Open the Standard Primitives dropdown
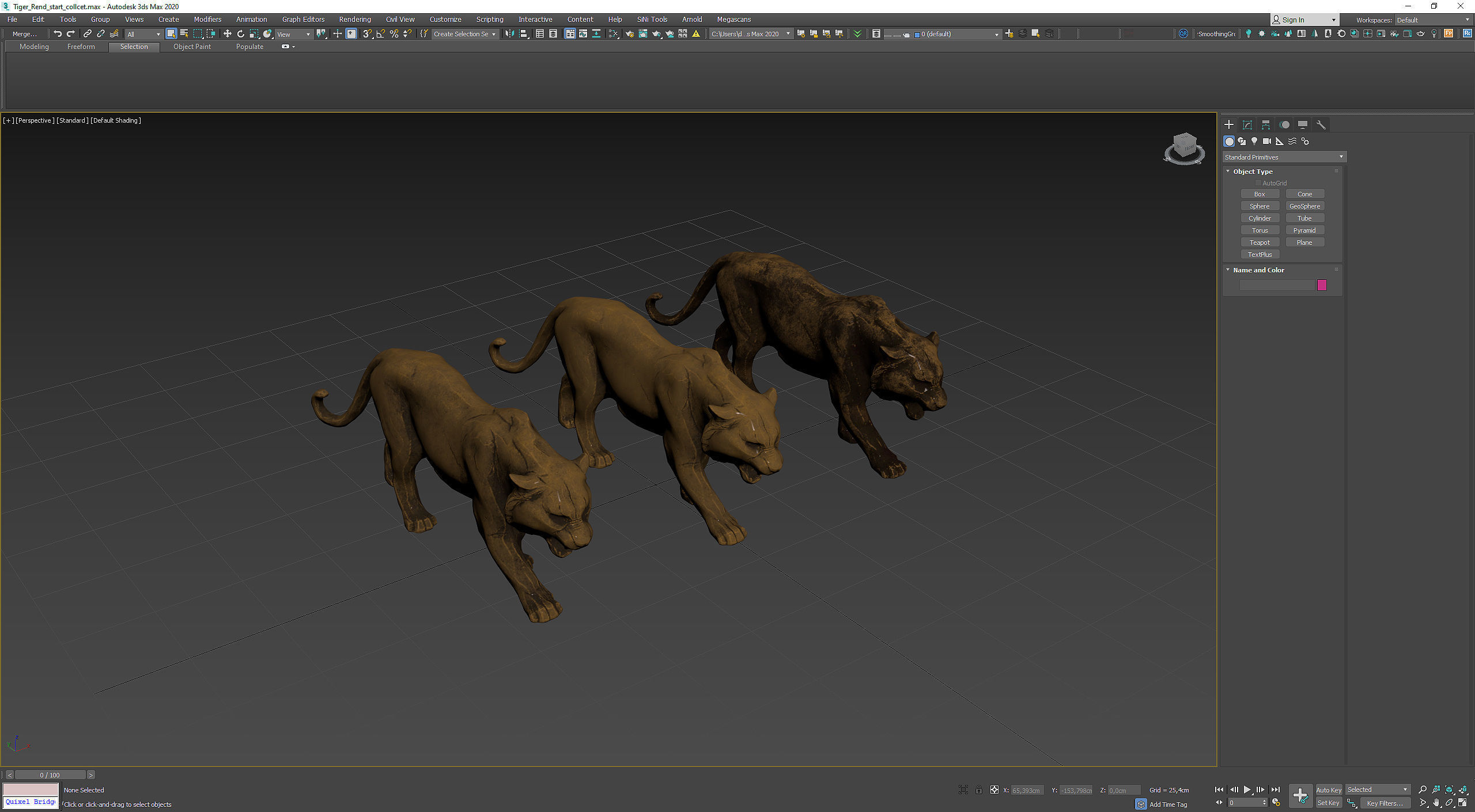The width and height of the screenshot is (1475, 812). coord(1284,157)
